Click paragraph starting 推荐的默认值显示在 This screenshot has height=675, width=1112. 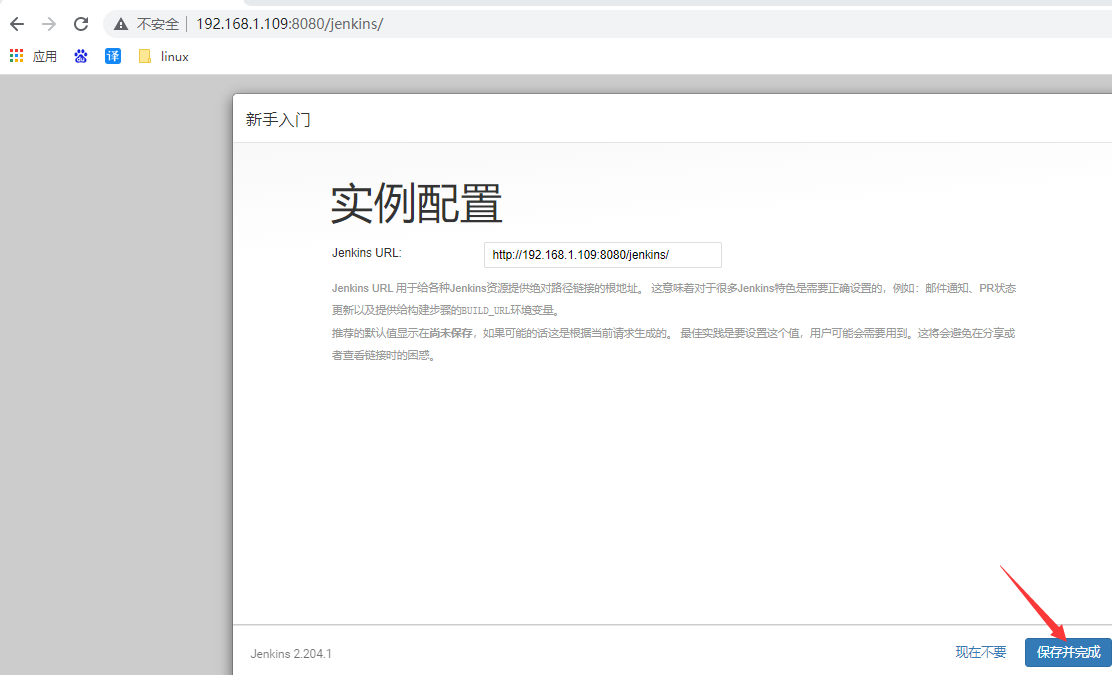tap(674, 344)
